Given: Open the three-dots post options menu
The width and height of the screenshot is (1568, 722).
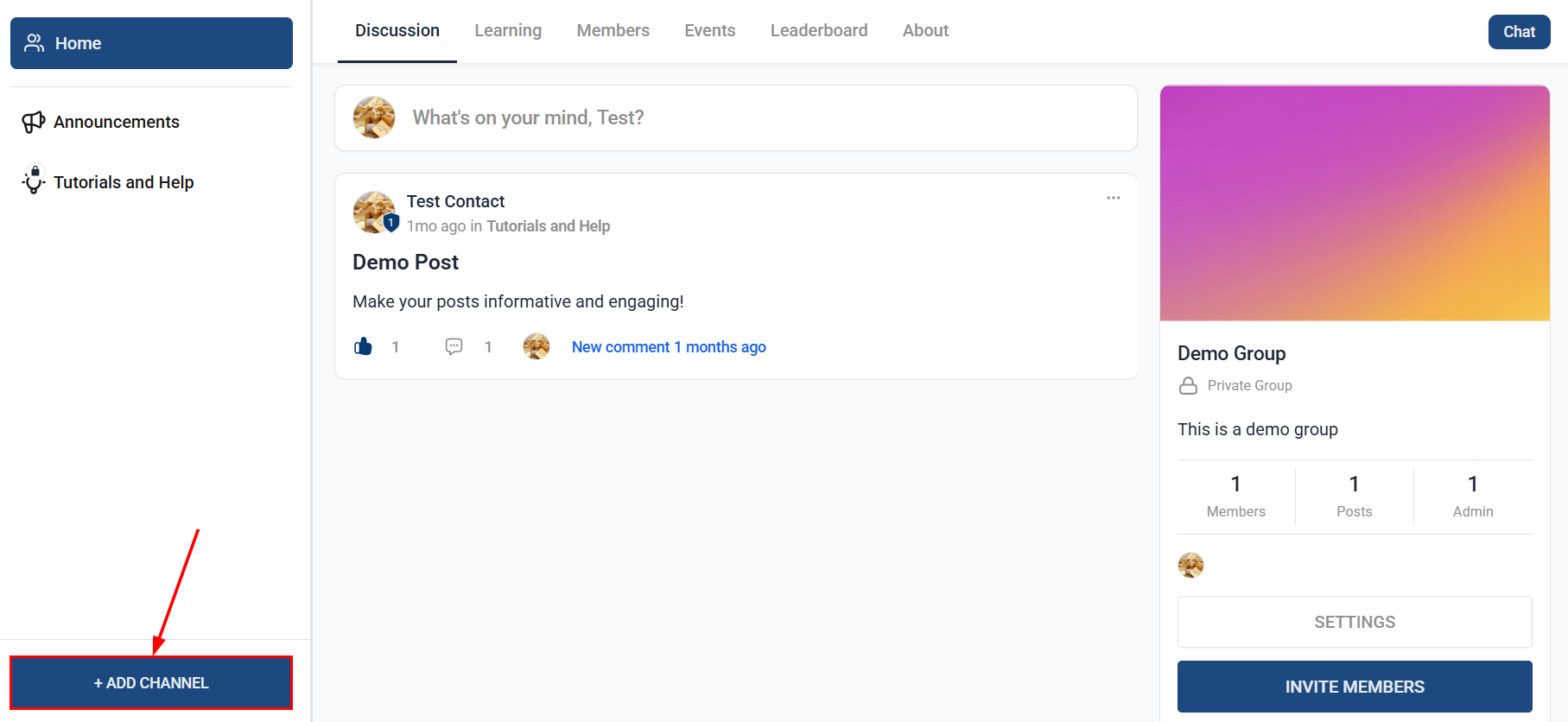Looking at the screenshot, I should tap(1114, 198).
